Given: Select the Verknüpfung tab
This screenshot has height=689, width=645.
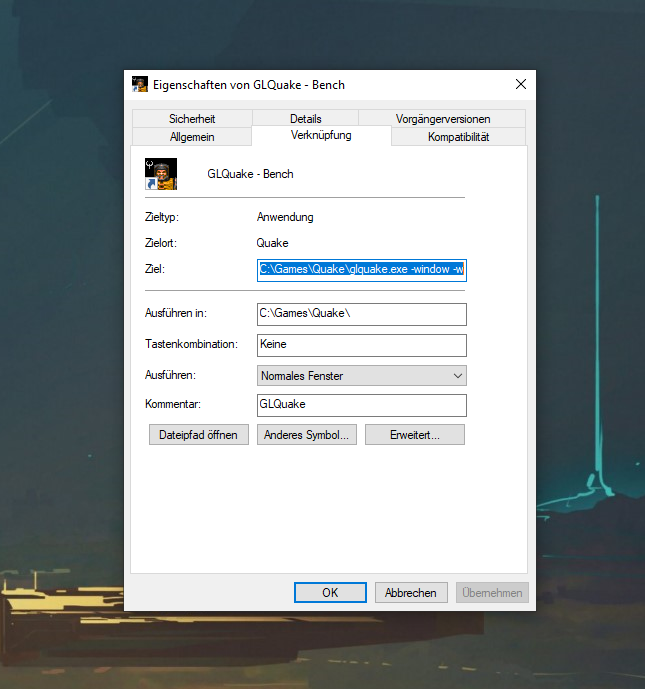Looking at the screenshot, I should tap(321, 135).
